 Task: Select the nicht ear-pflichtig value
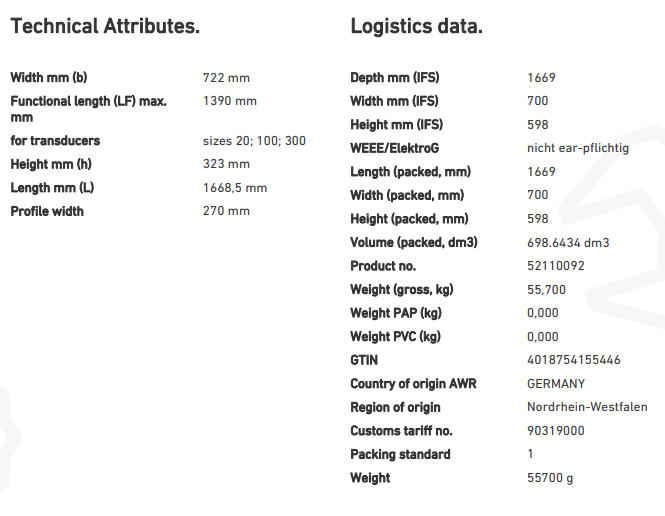pos(577,148)
